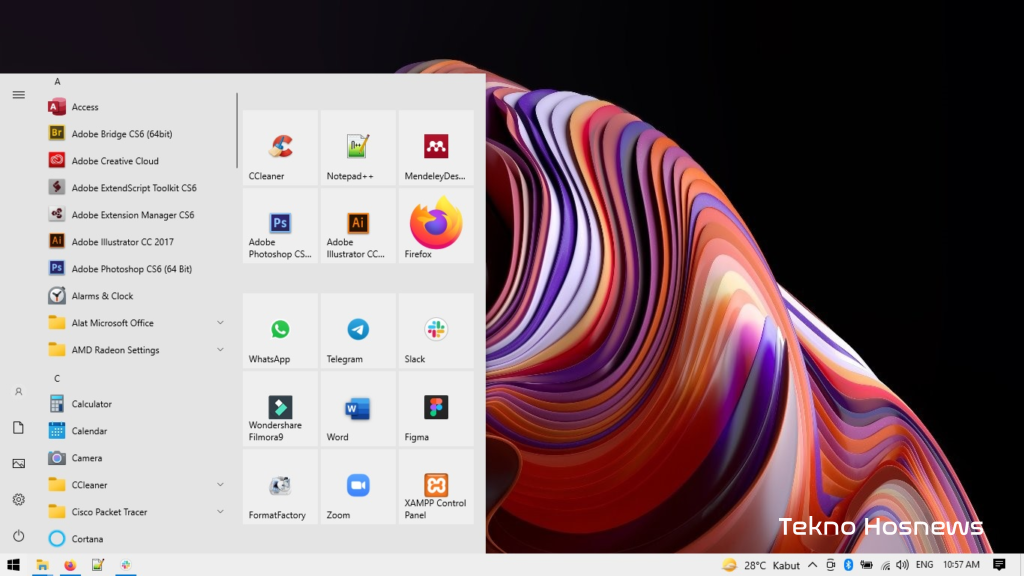Click the volume icon in system tray
The image size is (1024, 576).
pos(902,565)
